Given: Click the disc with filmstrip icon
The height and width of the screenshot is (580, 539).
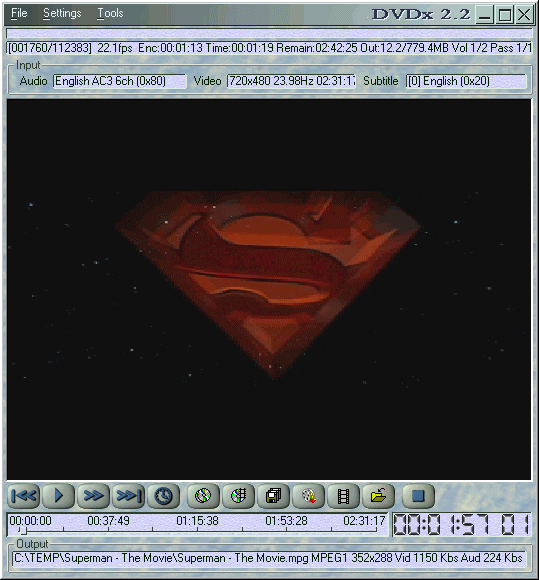Looking at the screenshot, I should point(239,496).
